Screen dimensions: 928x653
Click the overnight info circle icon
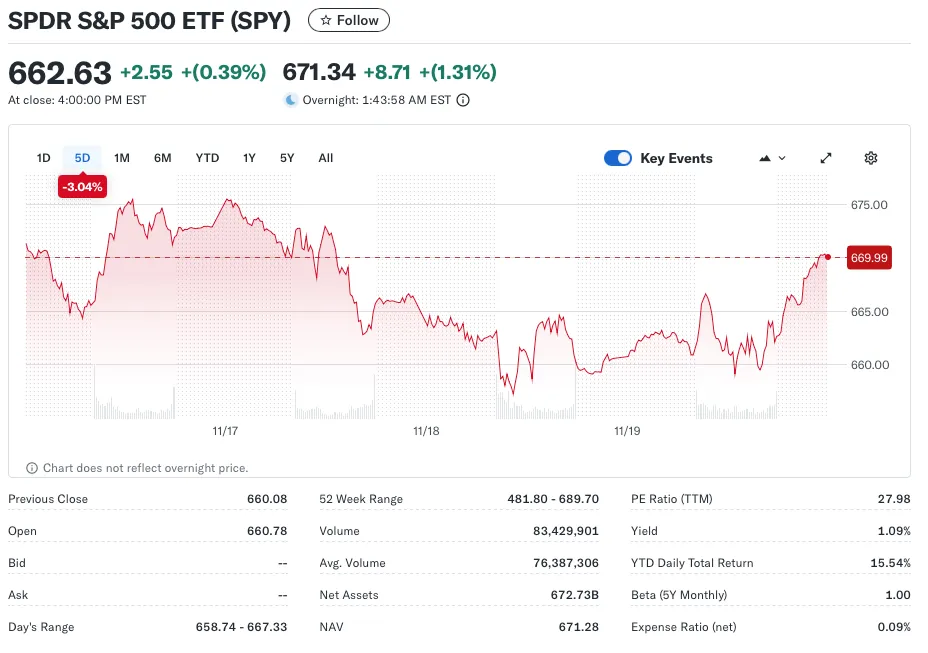coord(463,100)
